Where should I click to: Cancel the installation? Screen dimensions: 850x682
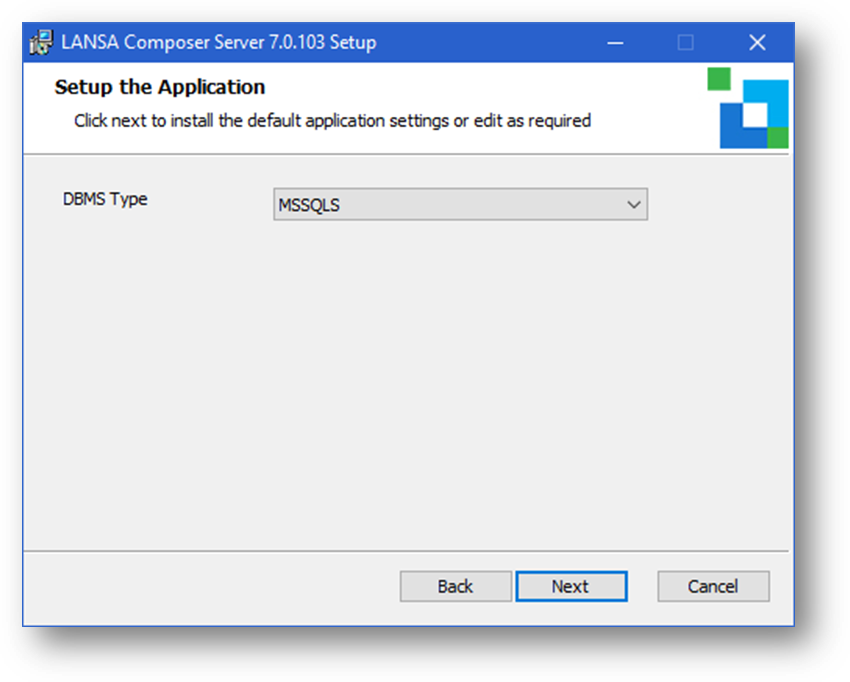coord(713,586)
